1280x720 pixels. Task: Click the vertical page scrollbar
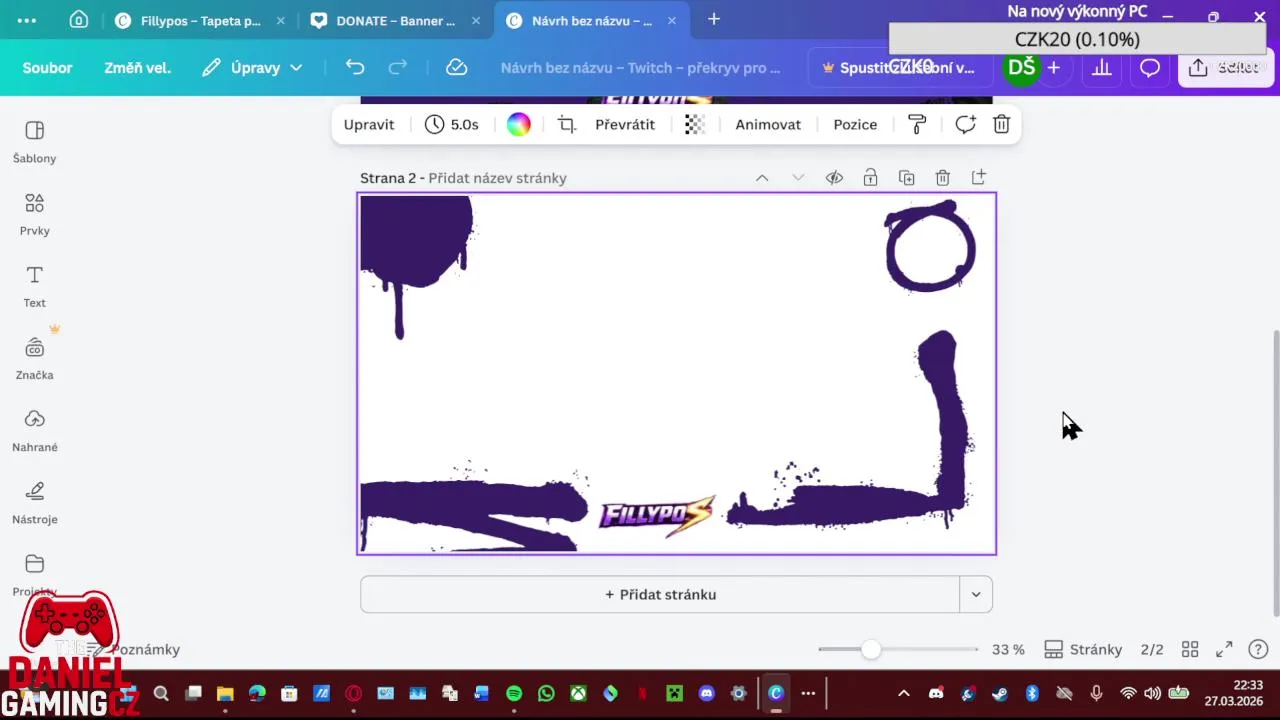tap(1275, 475)
